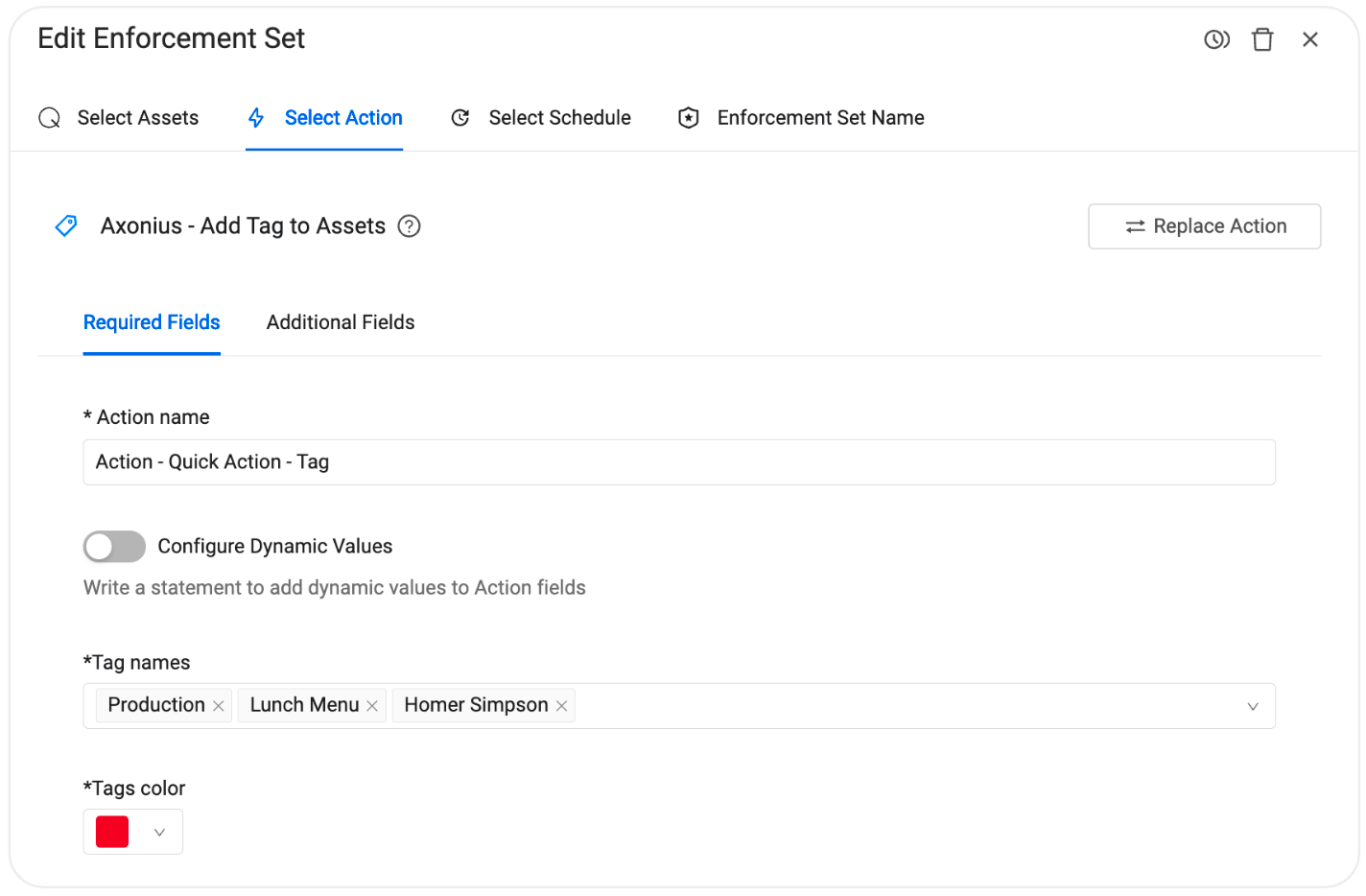The image size is (1366, 896).
Task: Click the Action name input field
Action: click(x=678, y=462)
